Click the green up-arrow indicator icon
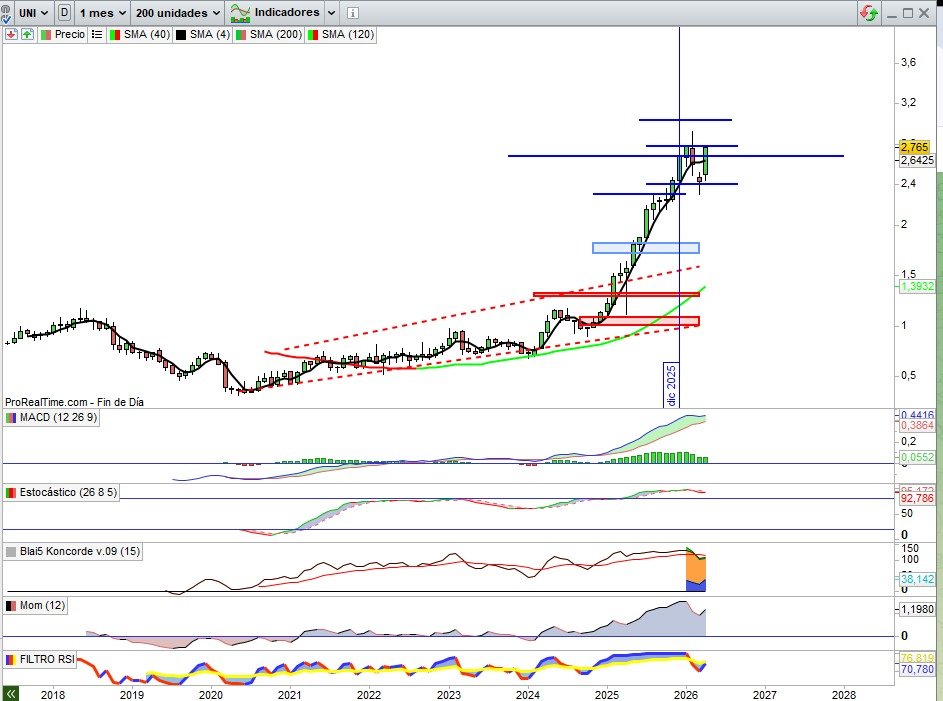943x701 pixels. click(27, 34)
